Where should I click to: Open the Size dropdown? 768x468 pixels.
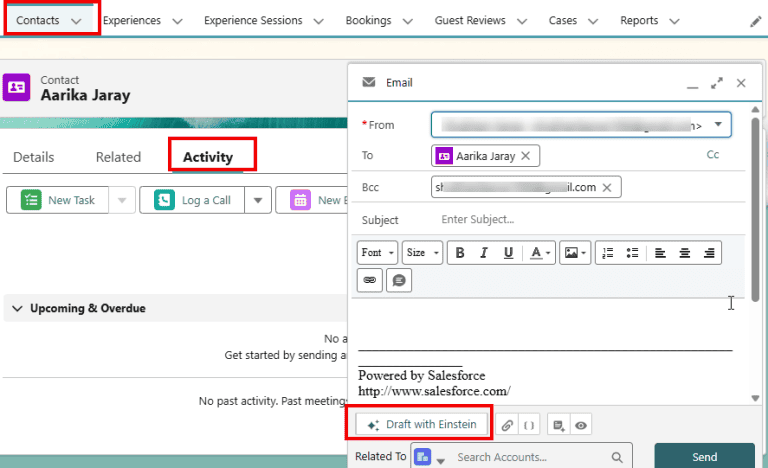[x=422, y=253]
